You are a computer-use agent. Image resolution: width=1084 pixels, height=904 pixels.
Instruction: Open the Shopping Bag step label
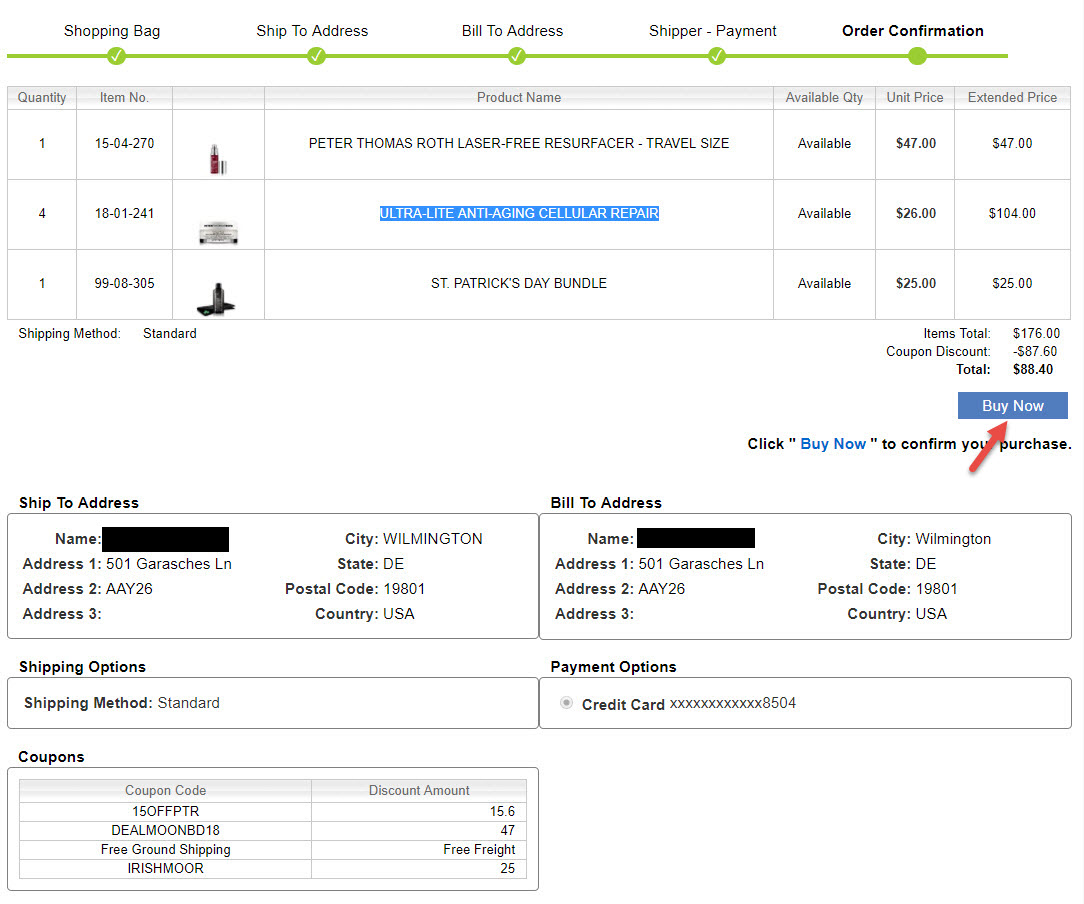click(x=112, y=31)
